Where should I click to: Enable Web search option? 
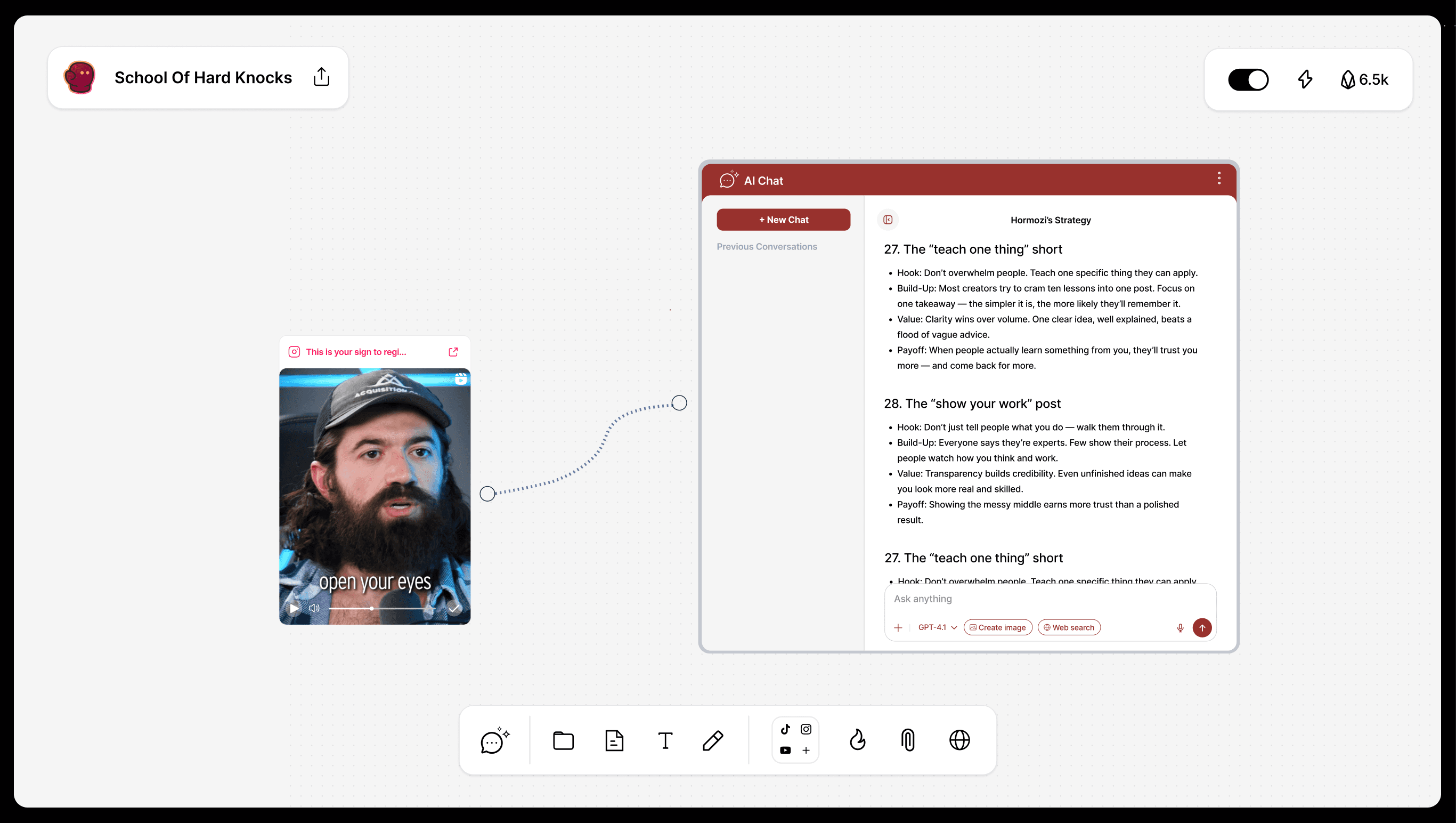coord(1068,627)
